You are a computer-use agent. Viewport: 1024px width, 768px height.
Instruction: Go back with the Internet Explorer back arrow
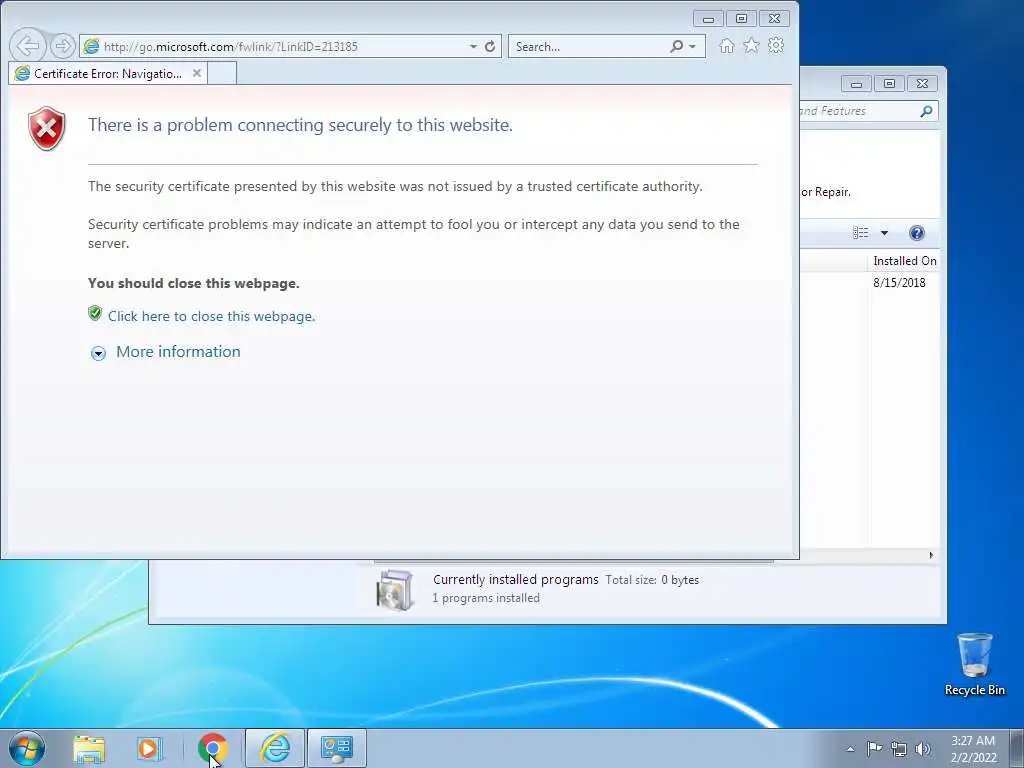28,46
